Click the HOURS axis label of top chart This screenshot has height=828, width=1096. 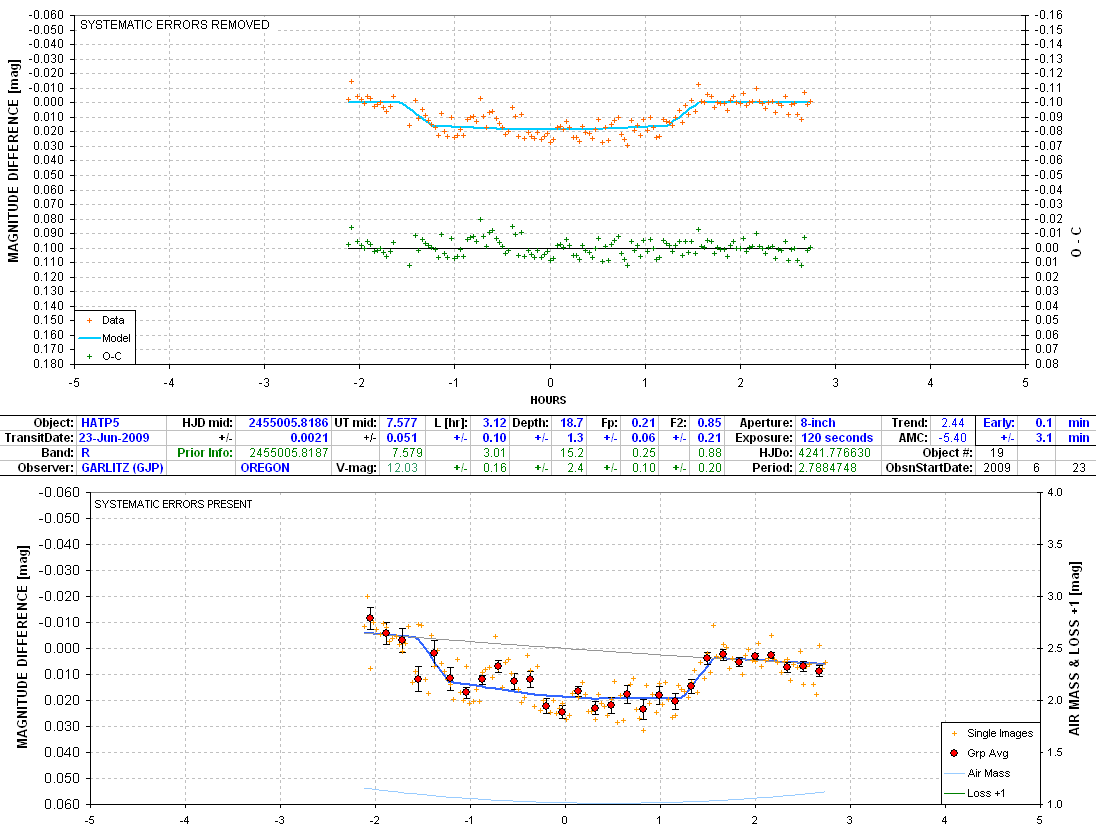click(548, 400)
